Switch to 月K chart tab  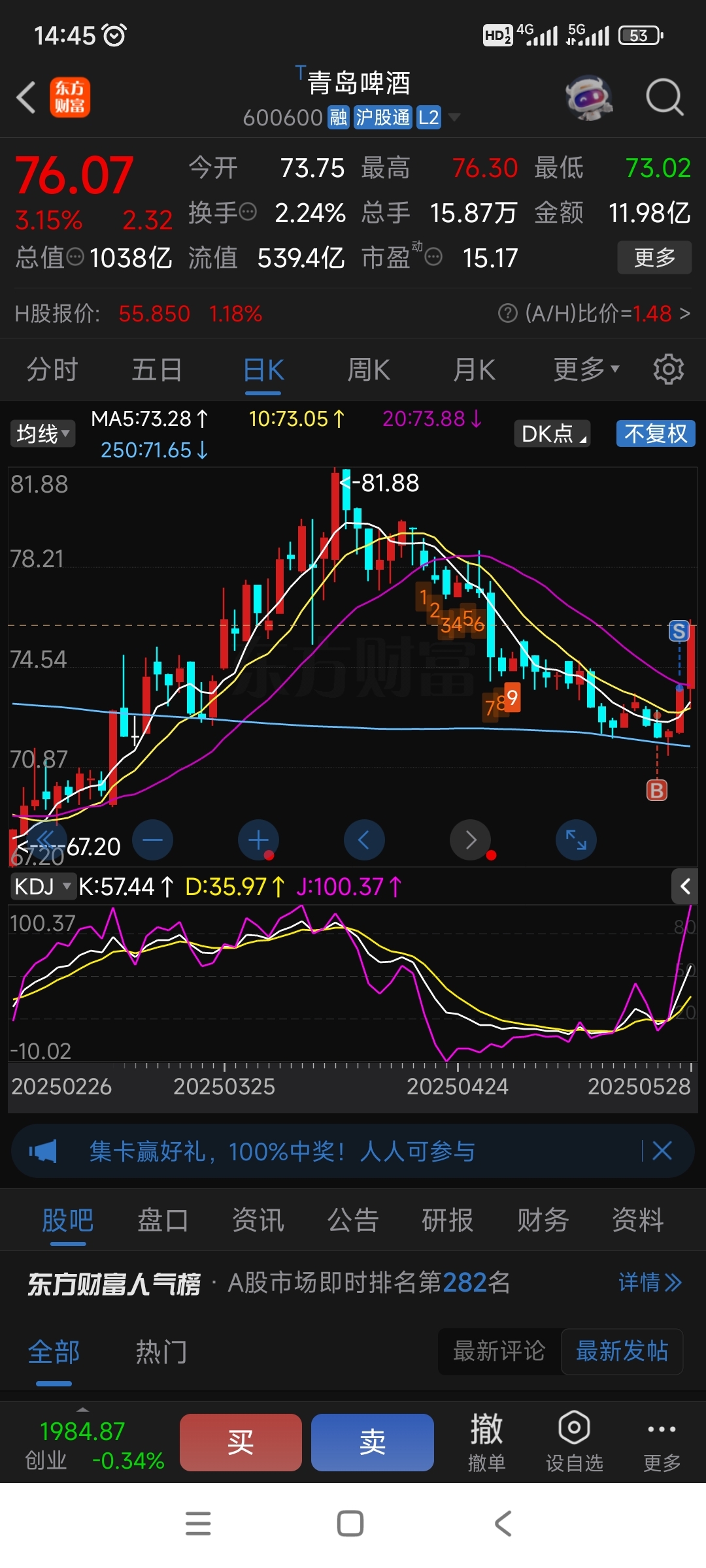(475, 370)
